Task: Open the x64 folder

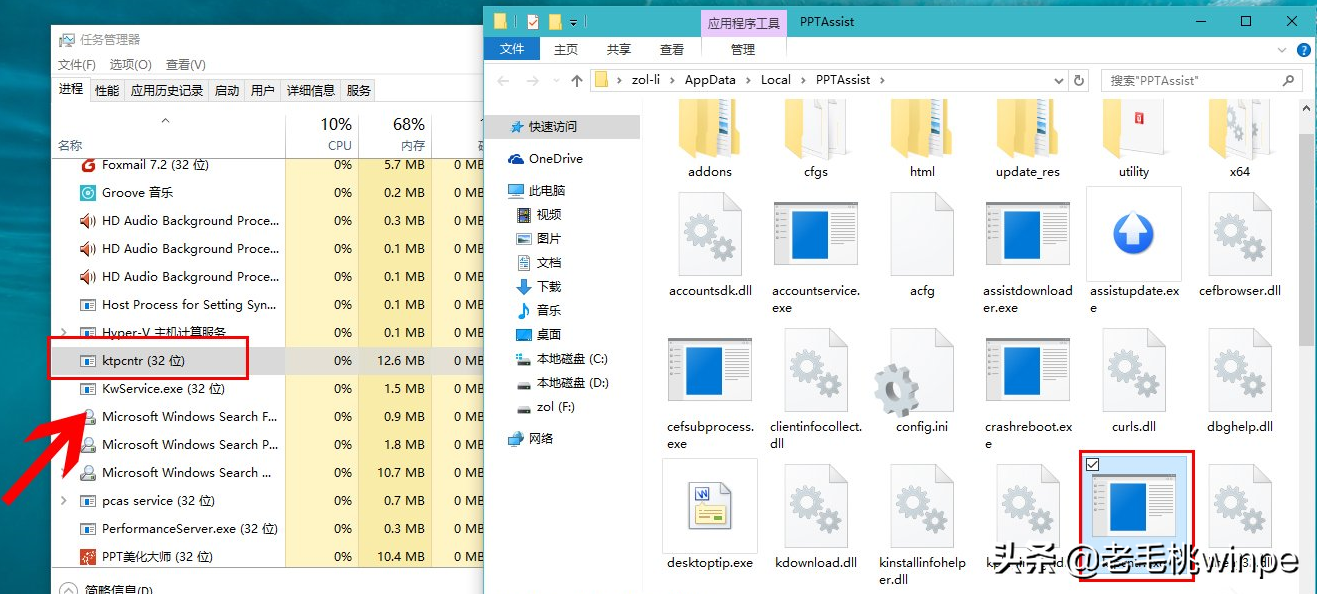Action: pos(1240,128)
